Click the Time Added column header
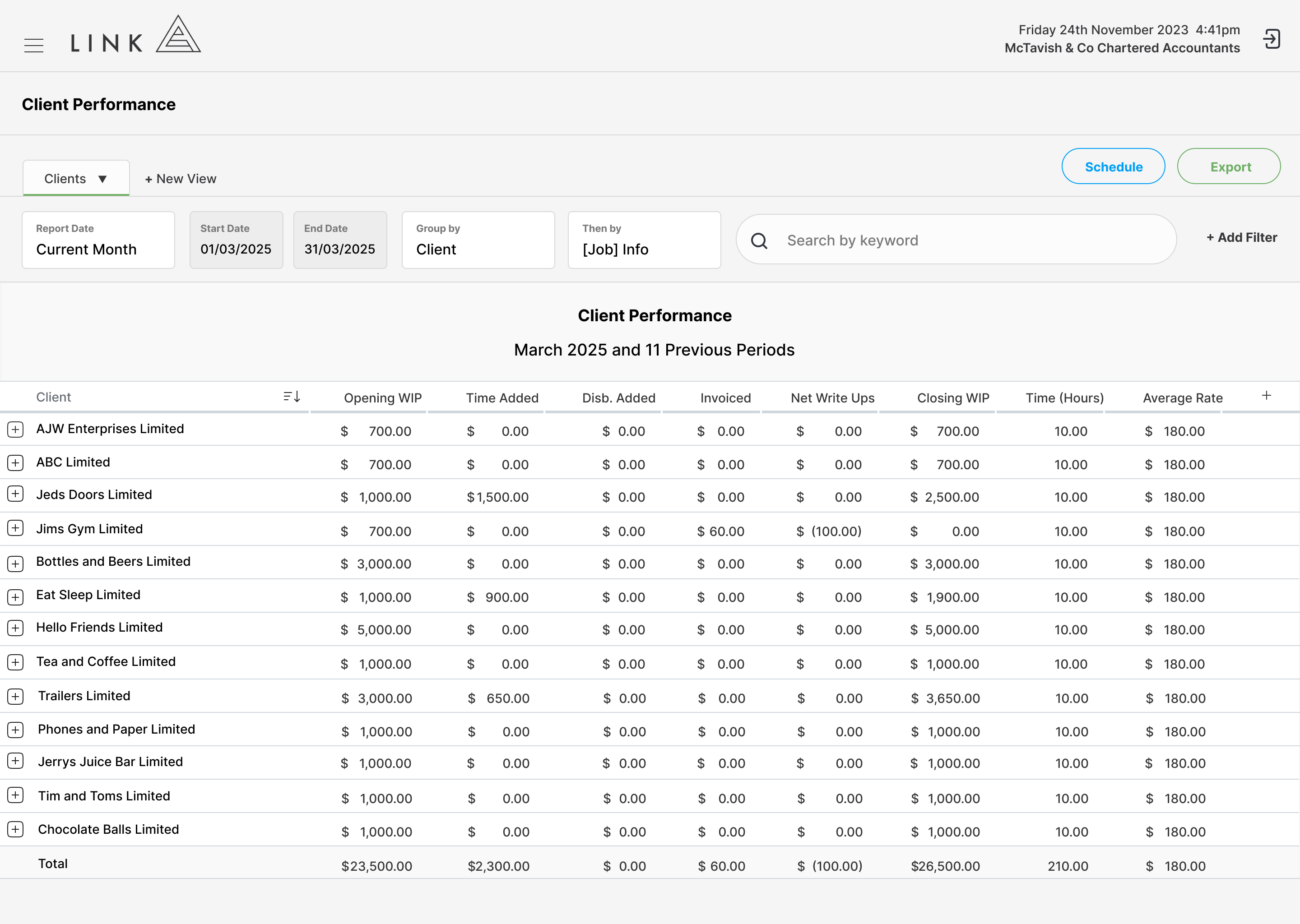Screen dimensions: 1300x924 (x=502, y=398)
